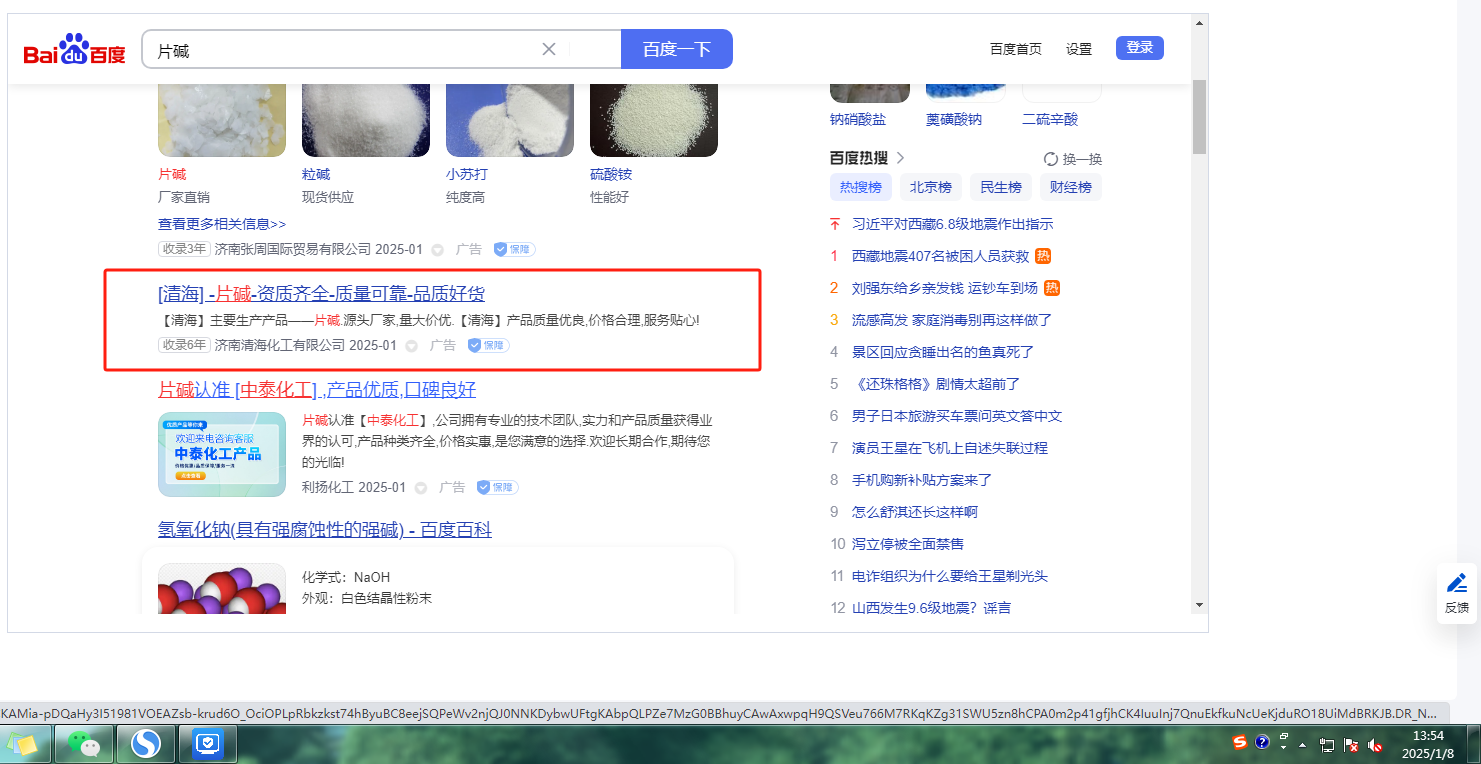Open the 羹磺酸钠 related link
This screenshot has height=764, width=1481.
(954, 119)
